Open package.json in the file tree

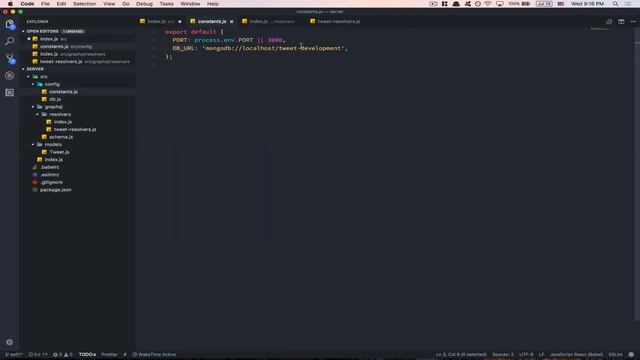click(55, 190)
